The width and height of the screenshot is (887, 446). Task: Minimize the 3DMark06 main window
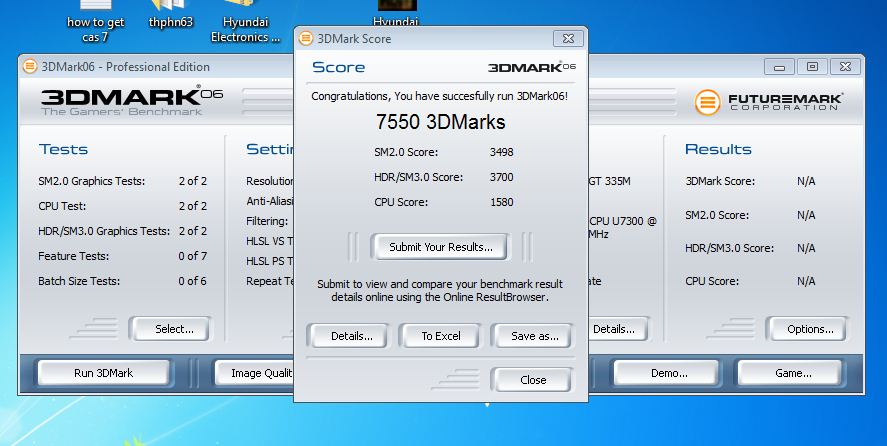(779, 67)
